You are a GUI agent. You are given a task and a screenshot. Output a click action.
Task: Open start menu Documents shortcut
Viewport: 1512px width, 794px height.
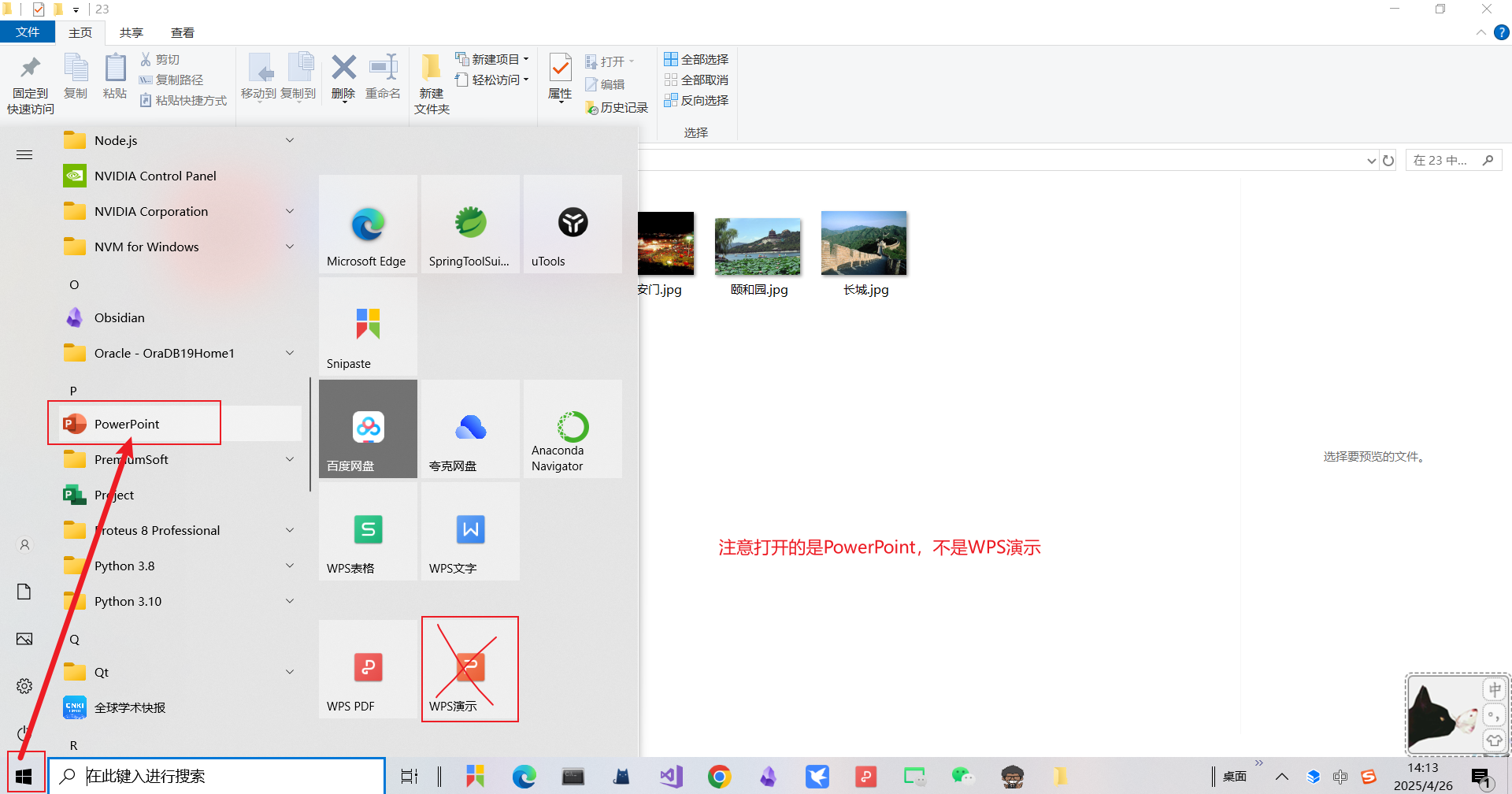24,592
